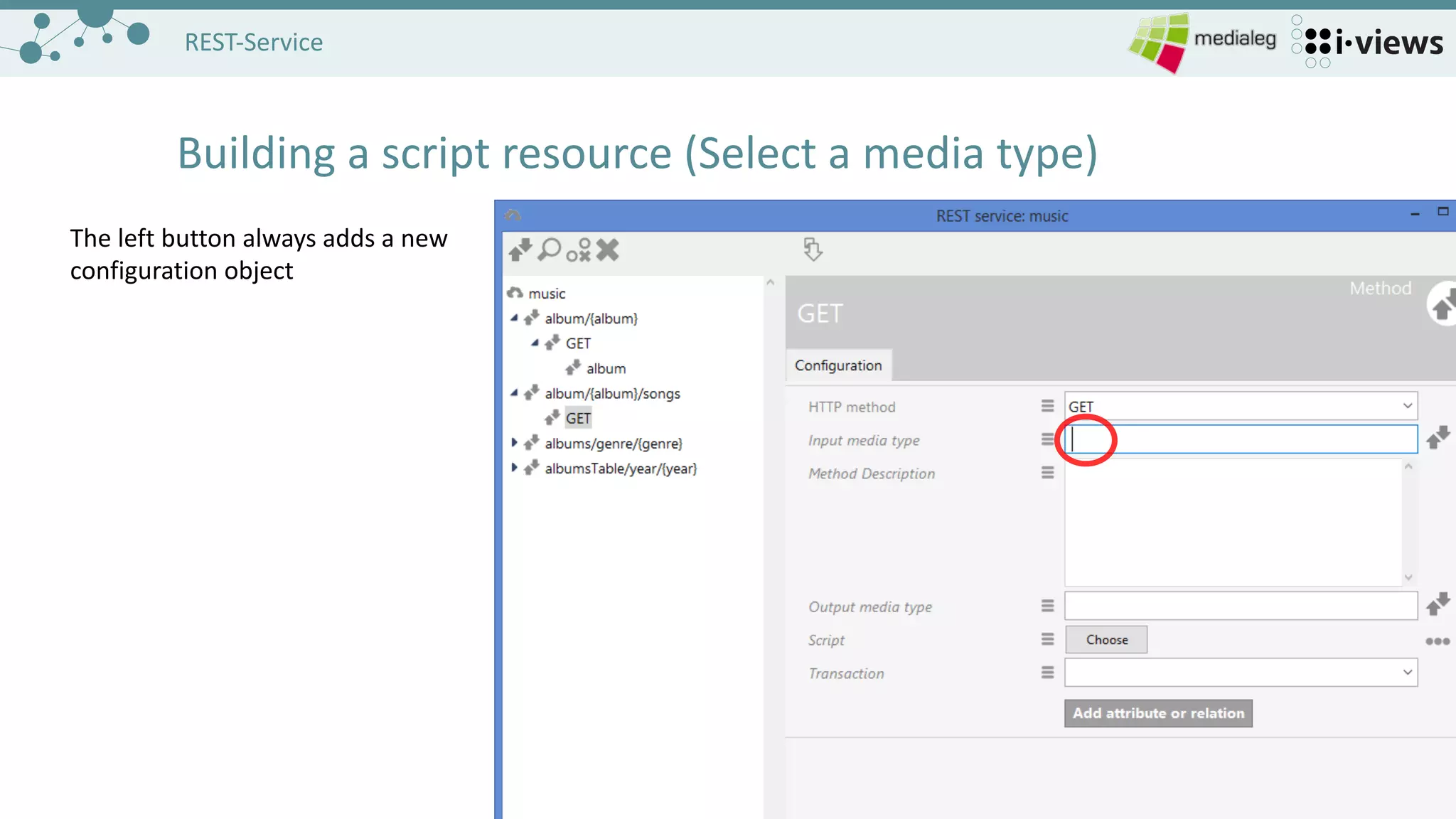The image size is (1456, 819).
Task: Select albumsTable/year/{year} tree item
Action: [621, 469]
